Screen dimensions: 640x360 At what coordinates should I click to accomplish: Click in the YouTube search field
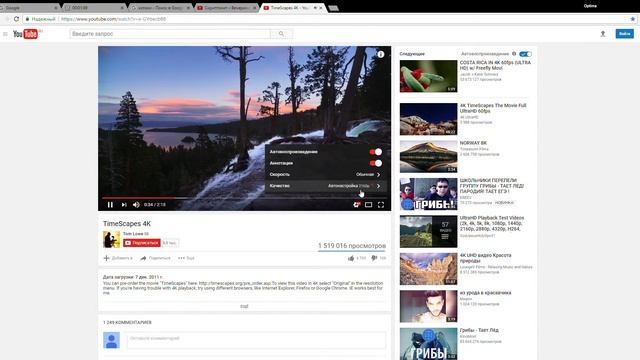coord(169,34)
